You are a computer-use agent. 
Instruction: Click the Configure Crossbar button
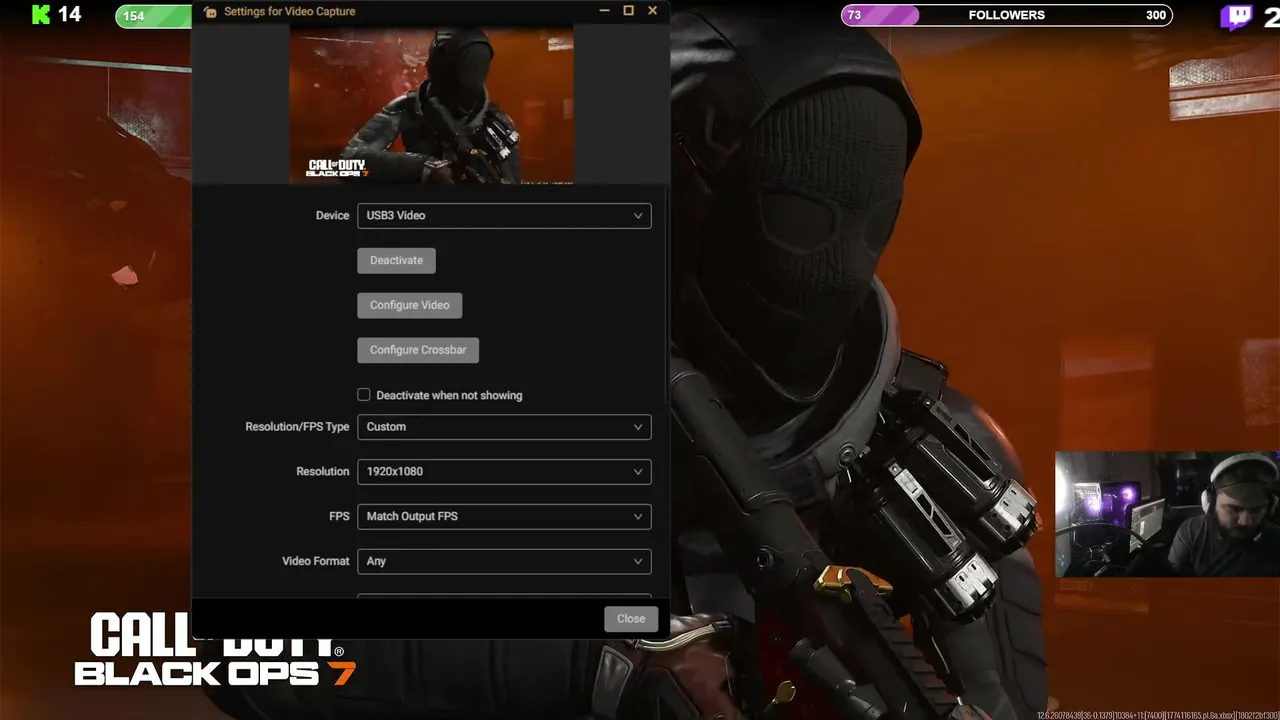[x=418, y=350]
